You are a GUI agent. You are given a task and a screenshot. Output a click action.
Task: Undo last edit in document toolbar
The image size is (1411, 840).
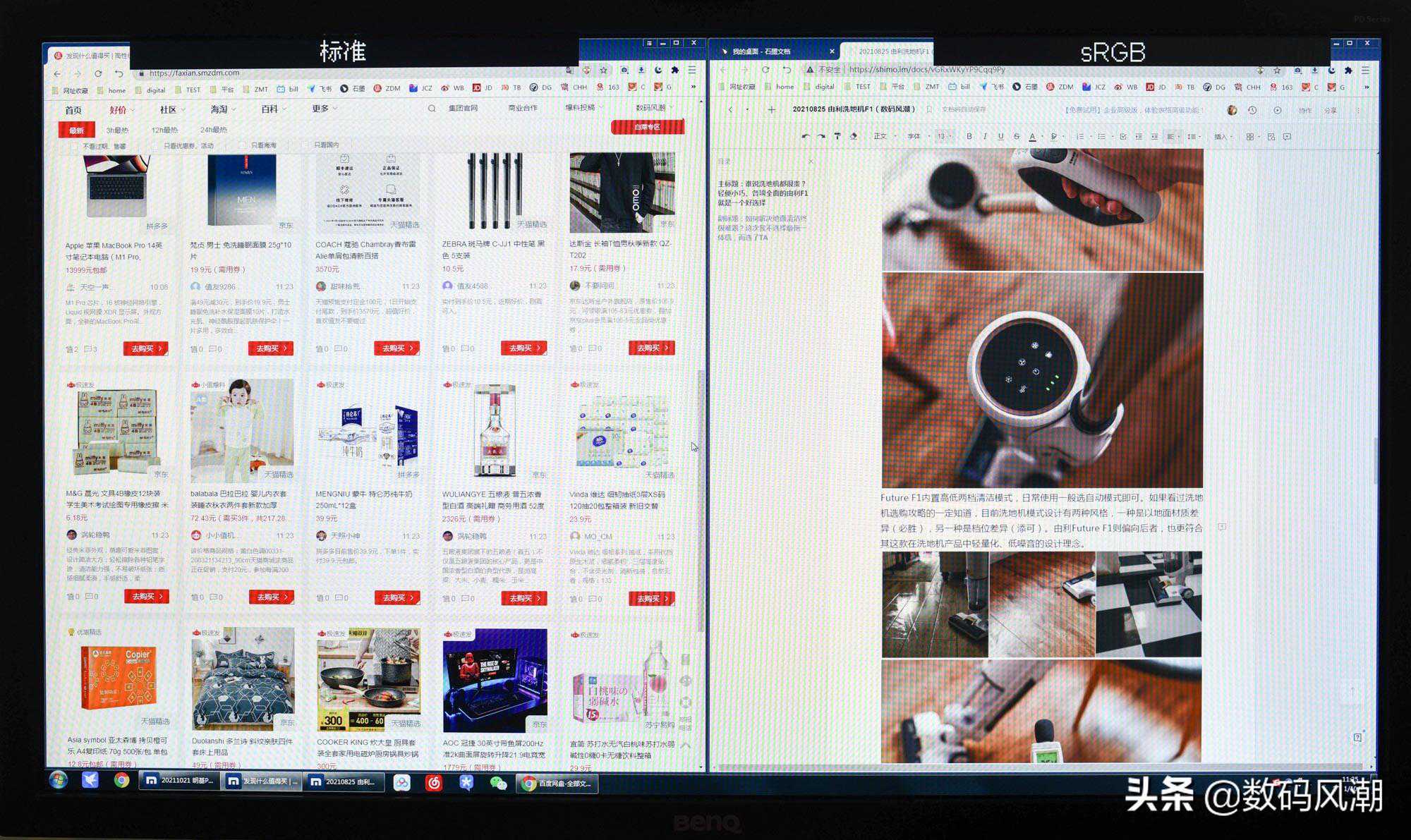805,136
